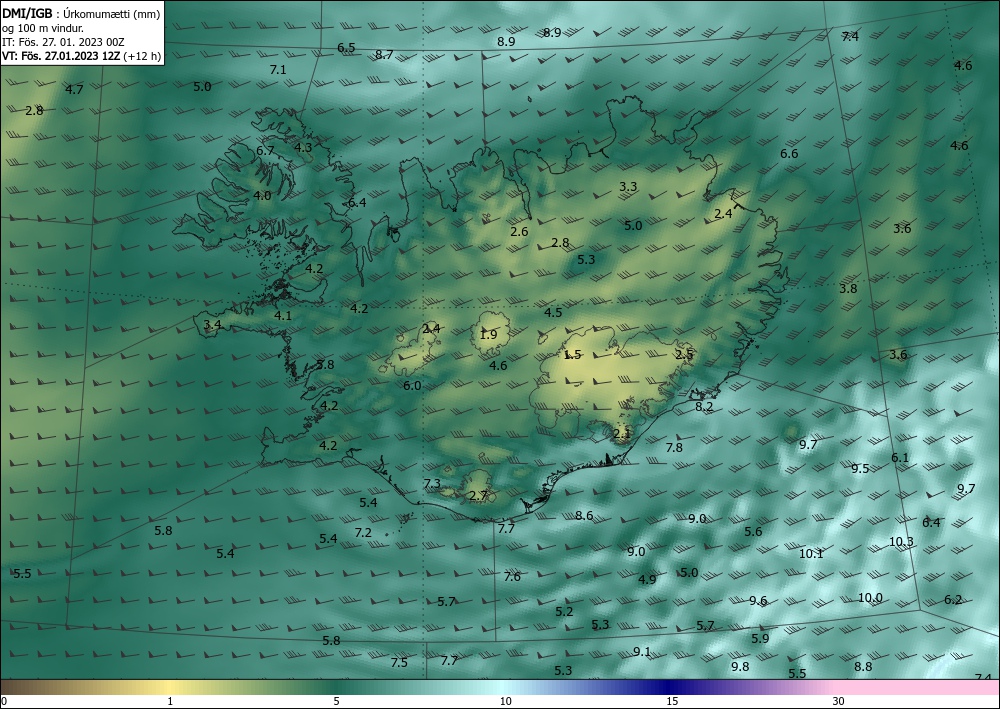Screen dimensions: 1000x709
Task: Select the initial time 'IT: Fös. 27. 01. 2023 00Z'
Action: 63,42
